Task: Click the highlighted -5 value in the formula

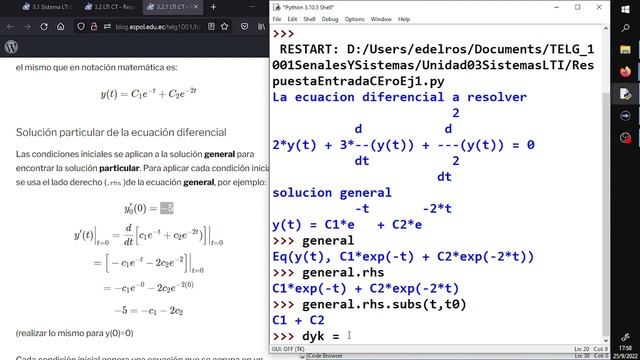Action: pos(167,208)
